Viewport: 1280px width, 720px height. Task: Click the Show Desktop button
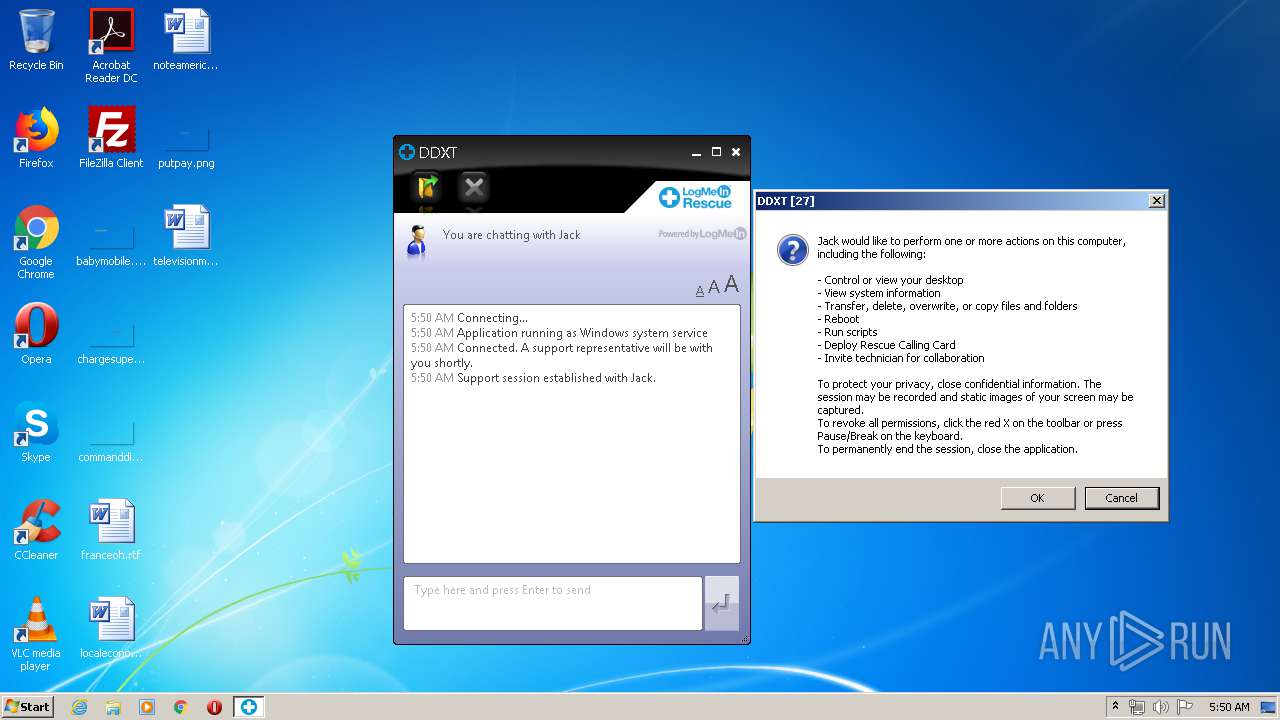[x=1269, y=707]
